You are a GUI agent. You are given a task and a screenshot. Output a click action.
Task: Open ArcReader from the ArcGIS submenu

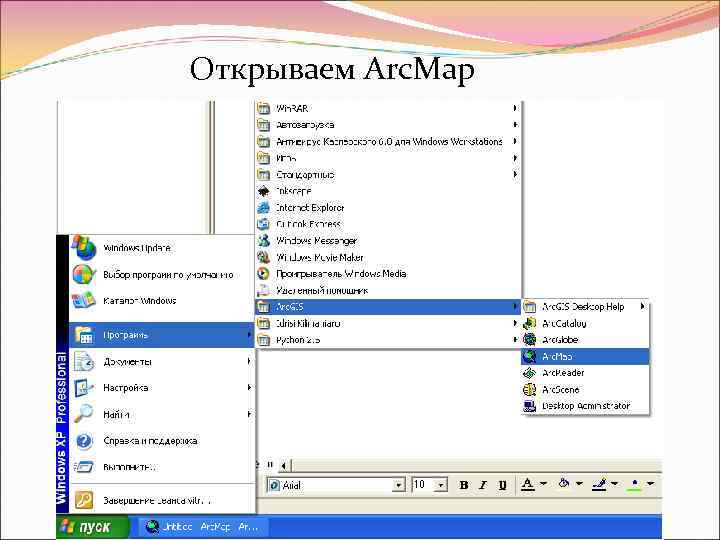(585, 373)
